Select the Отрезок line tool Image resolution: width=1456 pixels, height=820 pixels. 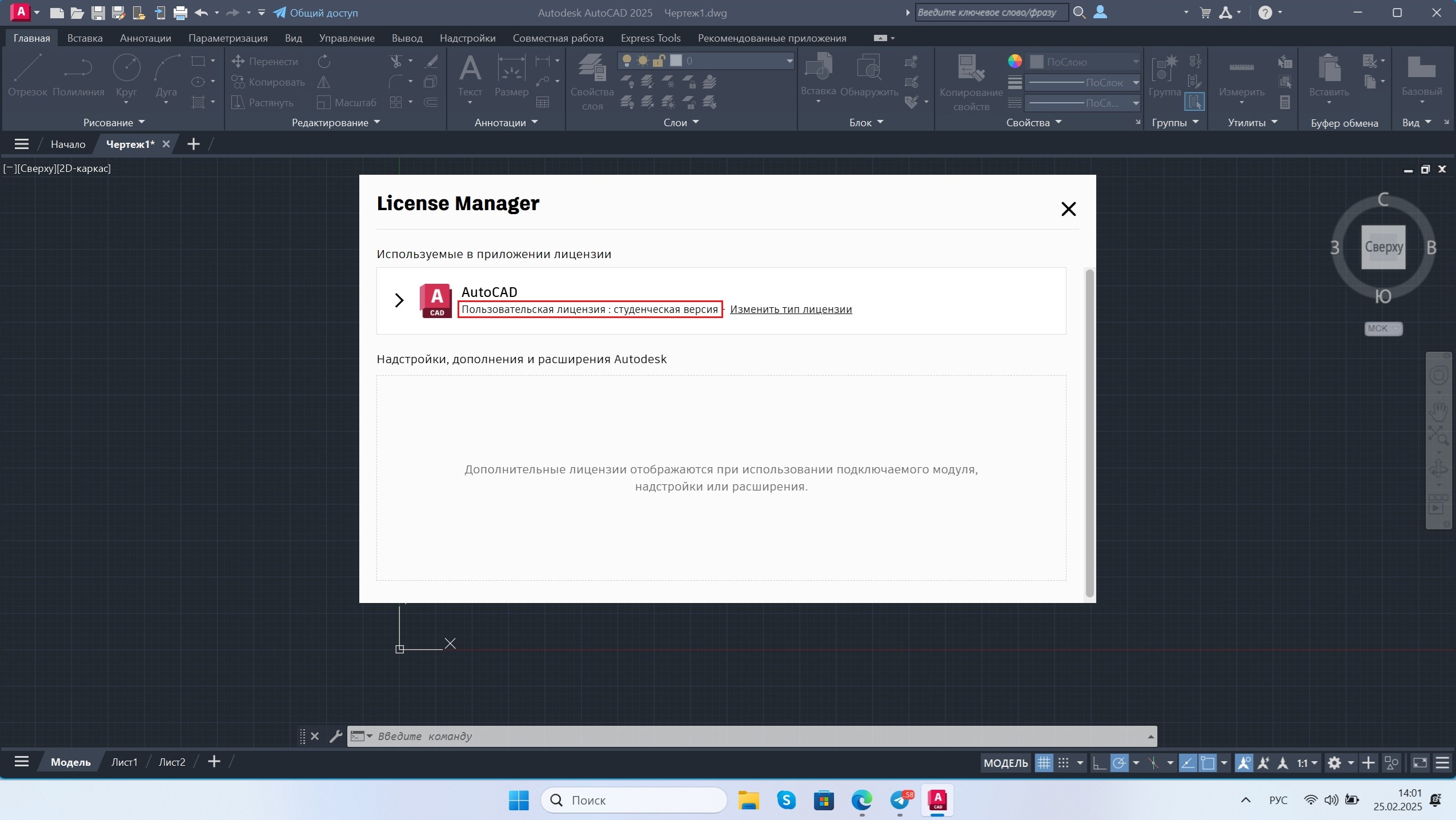[27, 75]
